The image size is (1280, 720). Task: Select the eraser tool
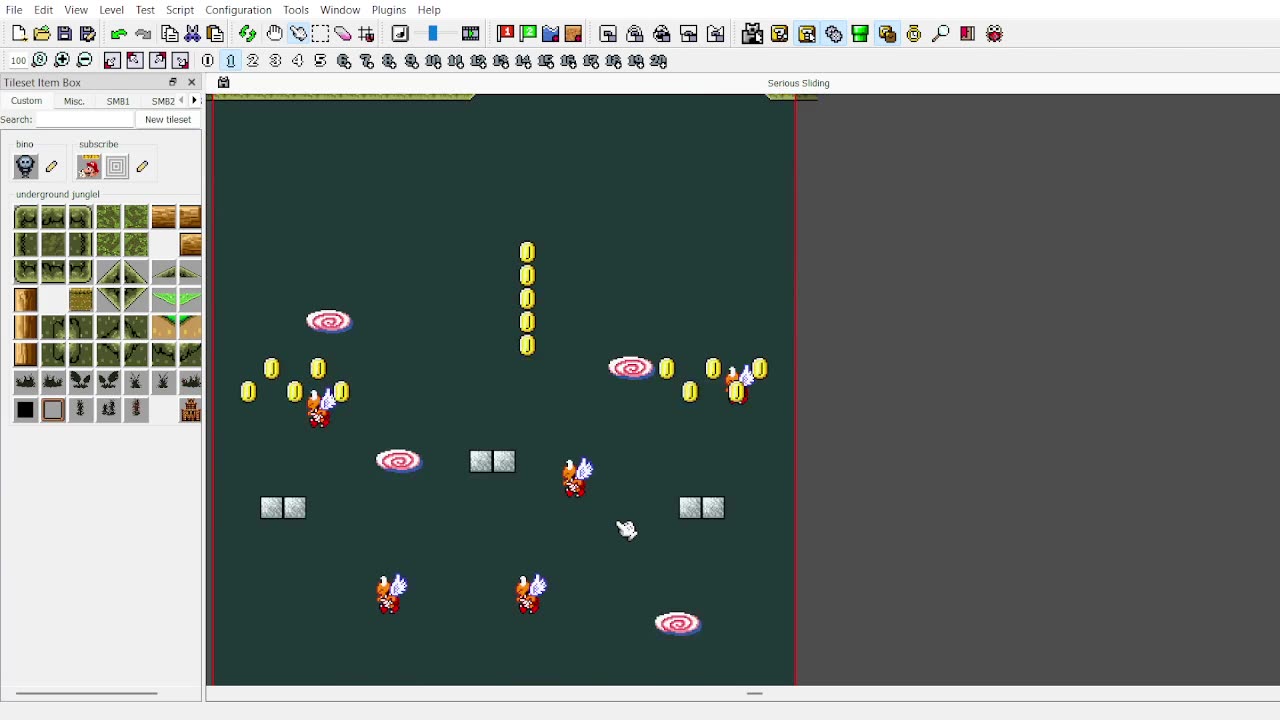343,34
